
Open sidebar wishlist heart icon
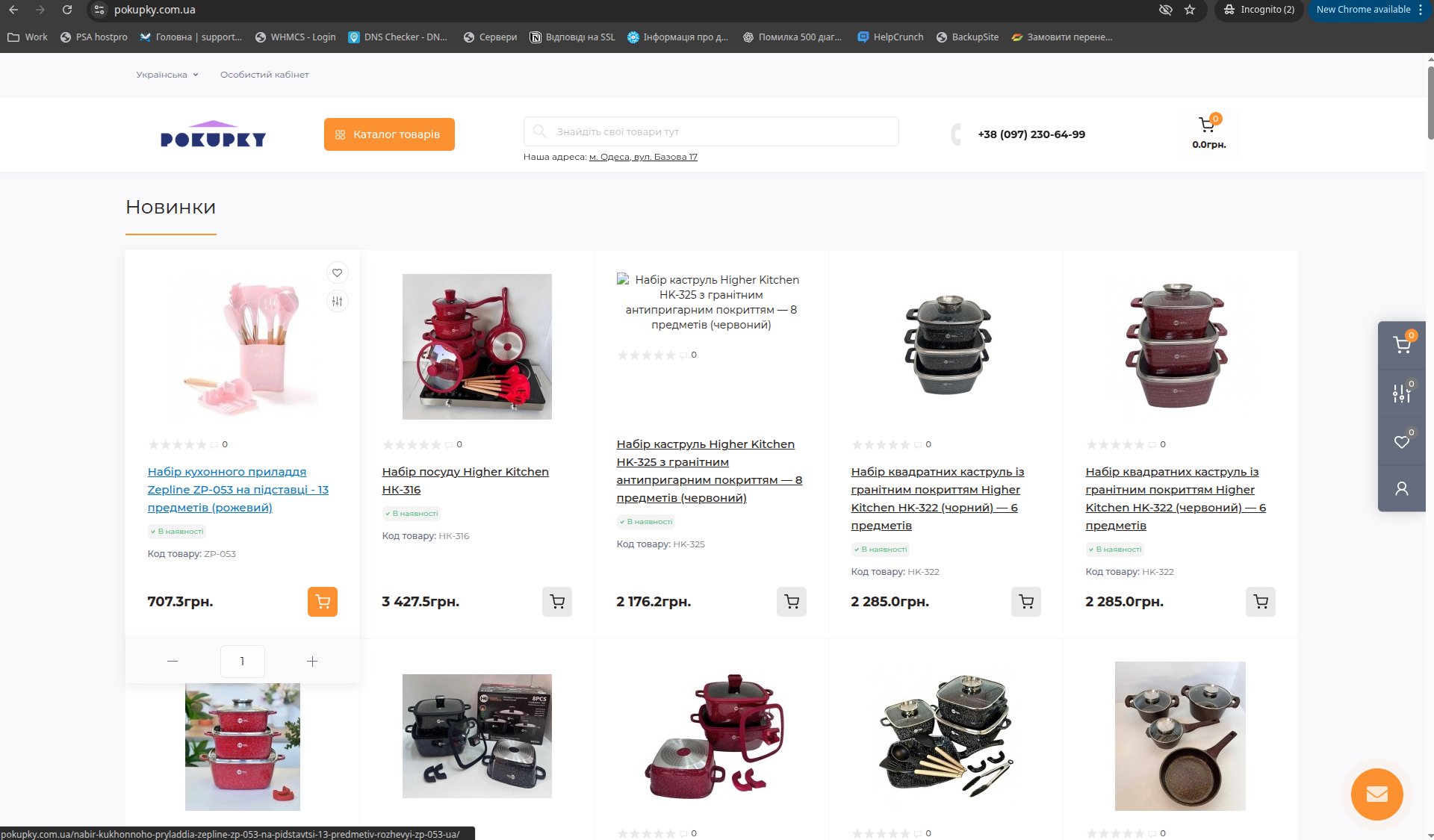tap(1401, 442)
